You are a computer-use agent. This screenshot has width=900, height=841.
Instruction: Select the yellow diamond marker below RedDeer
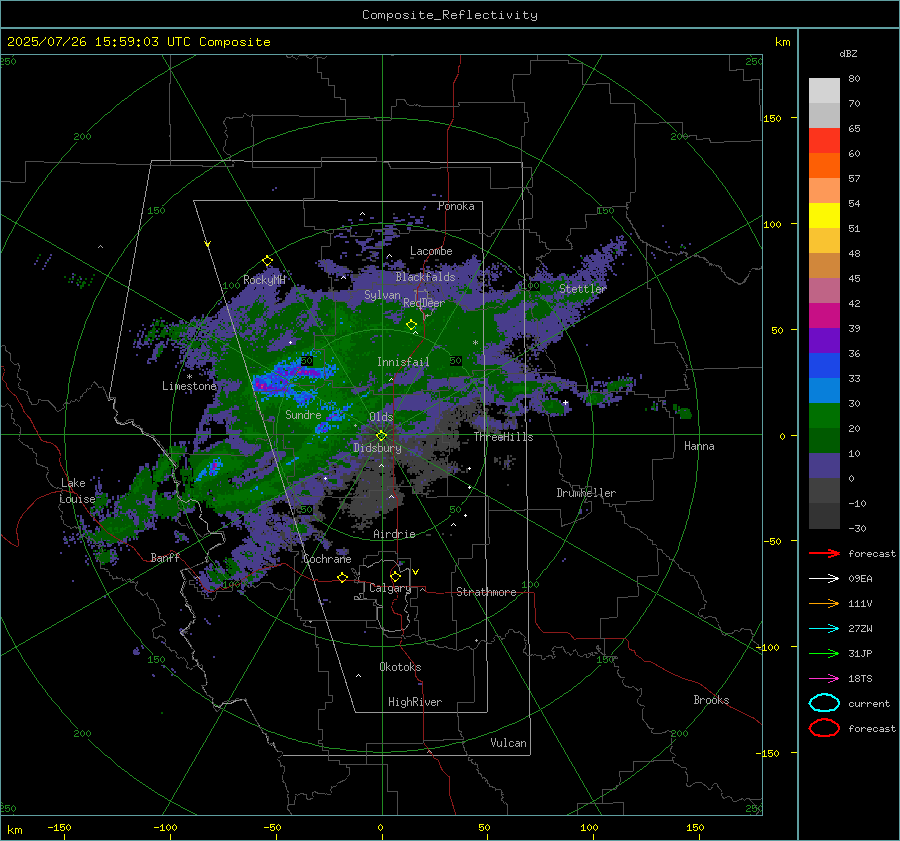[412, 325]
